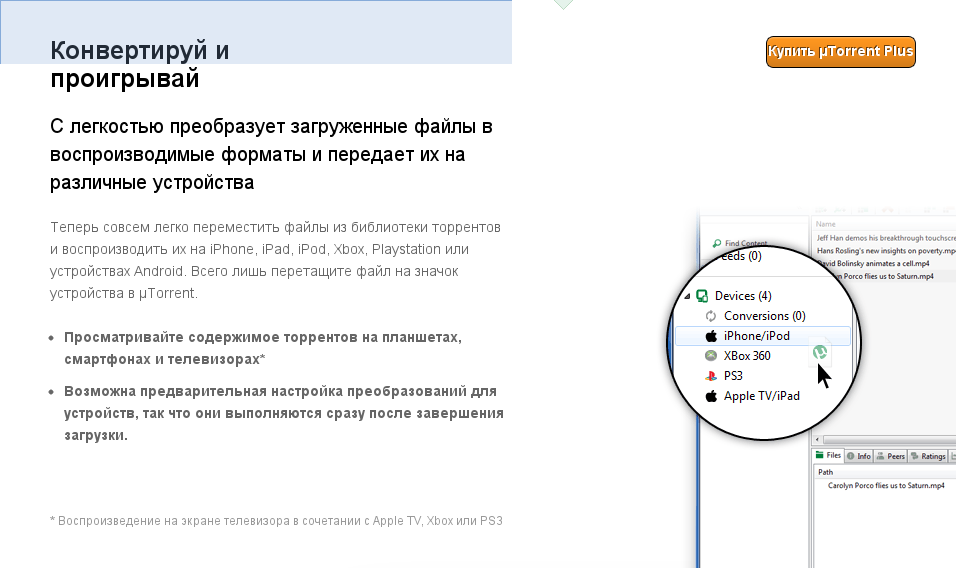Click the XBox 360 icon
Screen dimensions: 956x568
(711, 356)
